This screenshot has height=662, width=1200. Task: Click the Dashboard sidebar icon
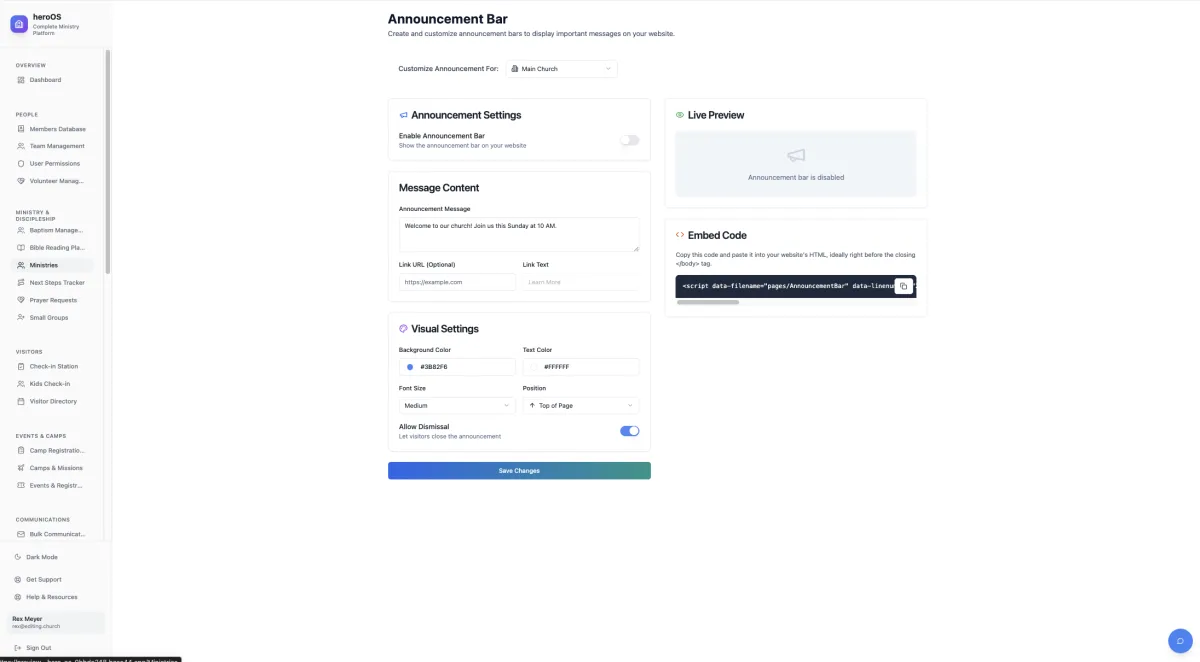click(21, 80)
